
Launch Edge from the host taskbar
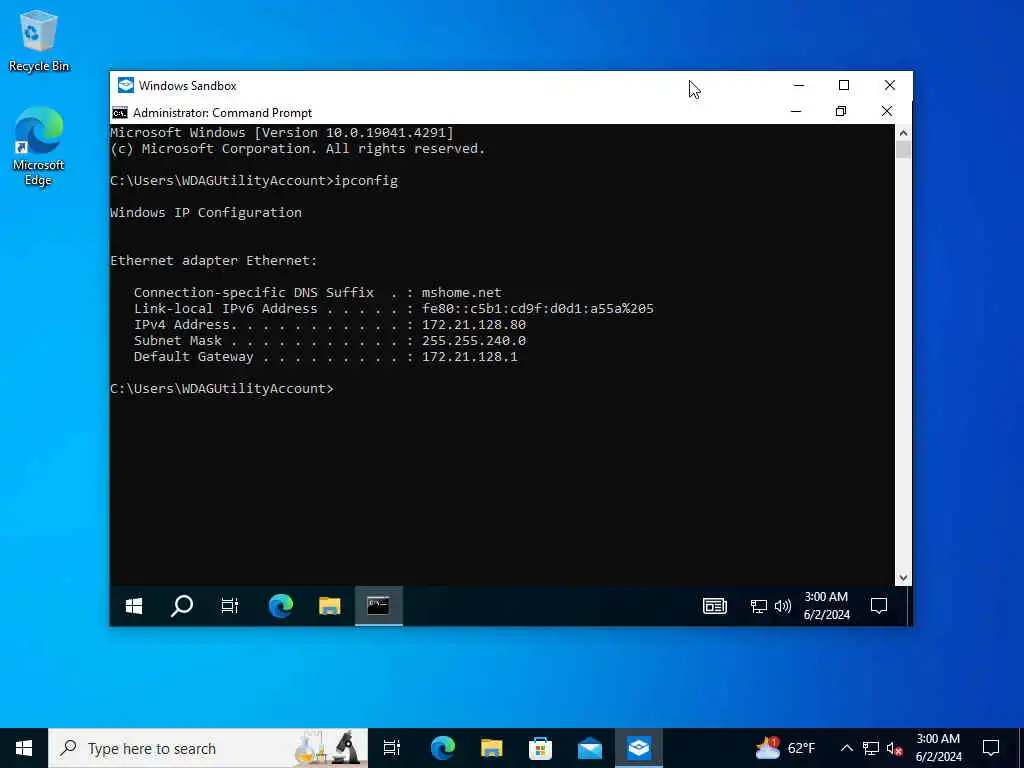click(443, 748)
